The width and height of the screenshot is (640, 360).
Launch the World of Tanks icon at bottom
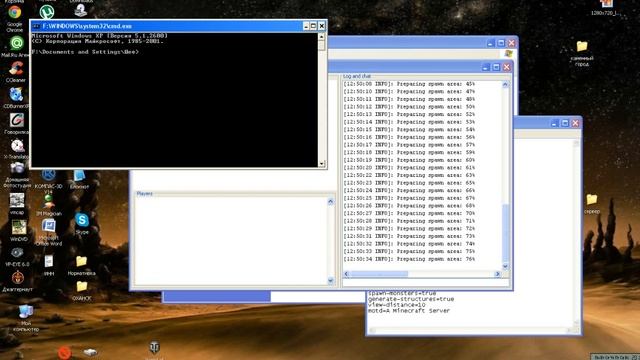tap(154, 347)
